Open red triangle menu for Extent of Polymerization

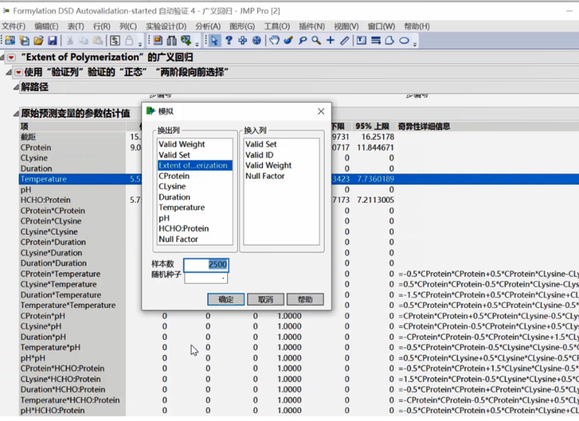11,58
